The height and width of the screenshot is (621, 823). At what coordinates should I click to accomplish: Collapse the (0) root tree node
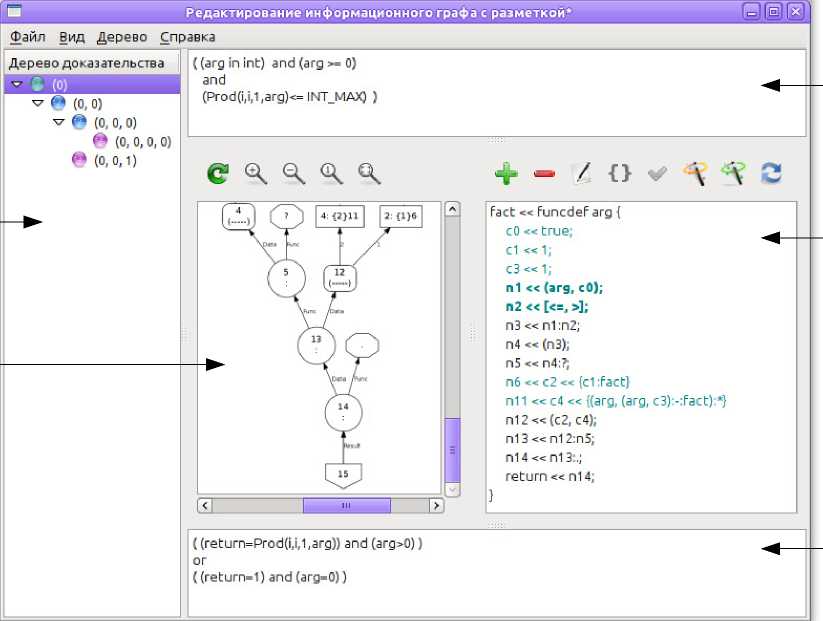click(16, 85)
